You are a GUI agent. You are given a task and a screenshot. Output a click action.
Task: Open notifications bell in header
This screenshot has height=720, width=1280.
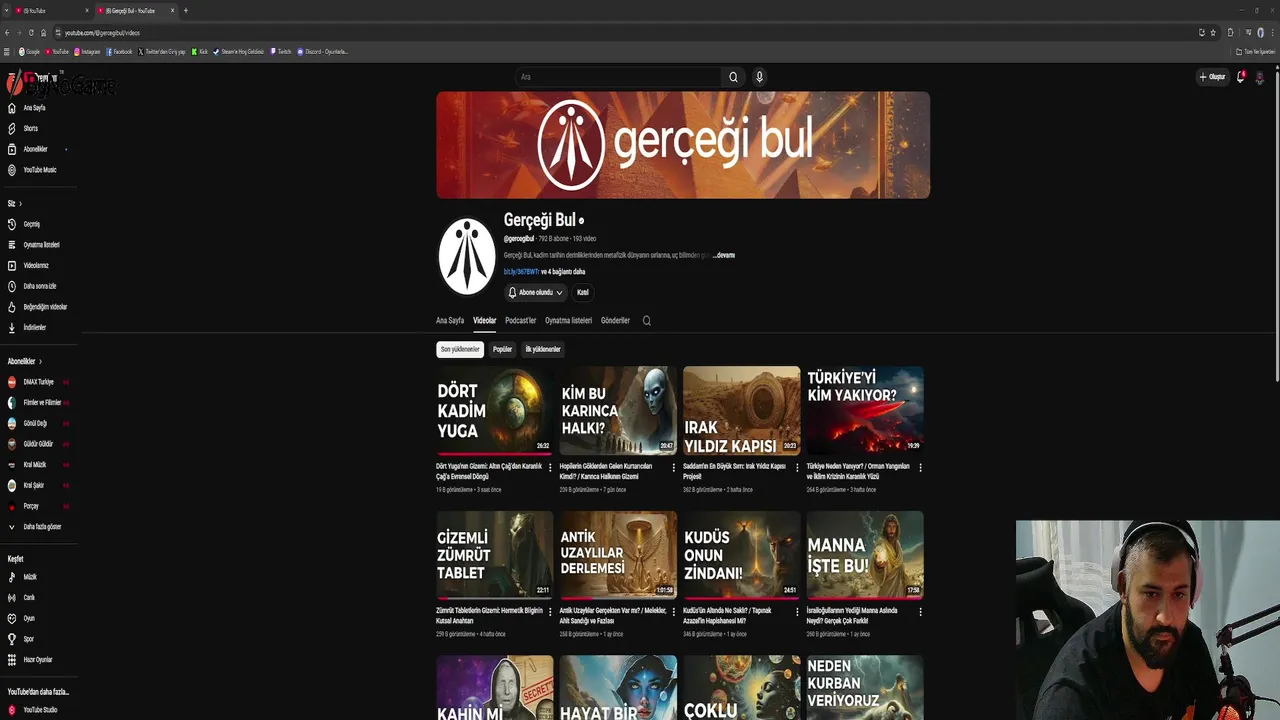[1241, 77]
